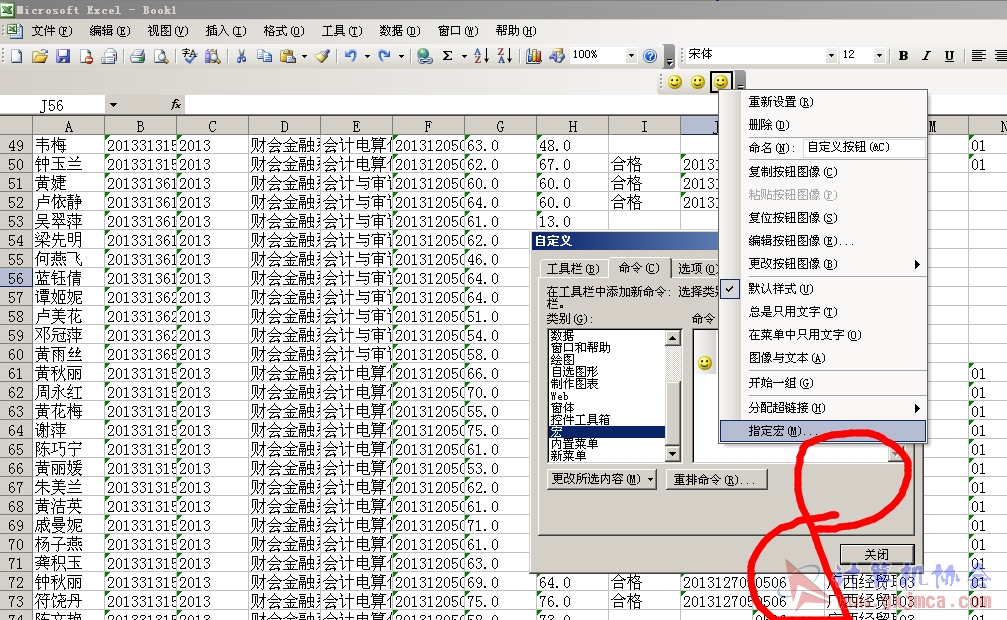Open the 文件 menu

click(51, 30)
